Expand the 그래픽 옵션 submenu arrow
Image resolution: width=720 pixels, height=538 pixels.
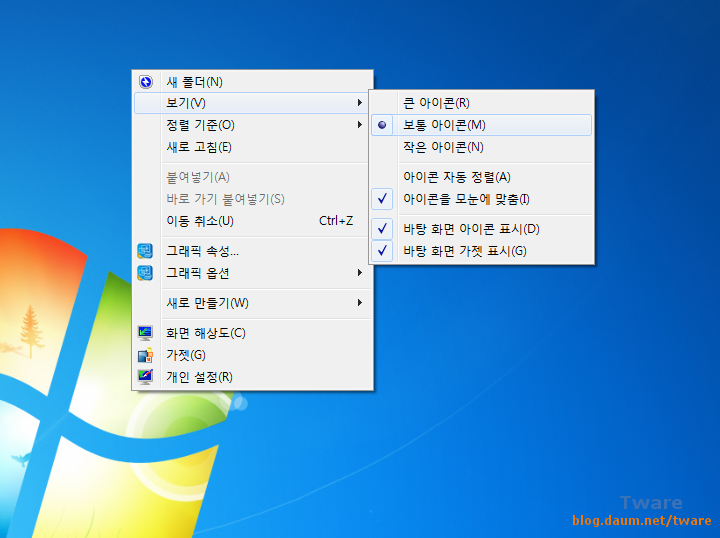[x=360, y=273]
